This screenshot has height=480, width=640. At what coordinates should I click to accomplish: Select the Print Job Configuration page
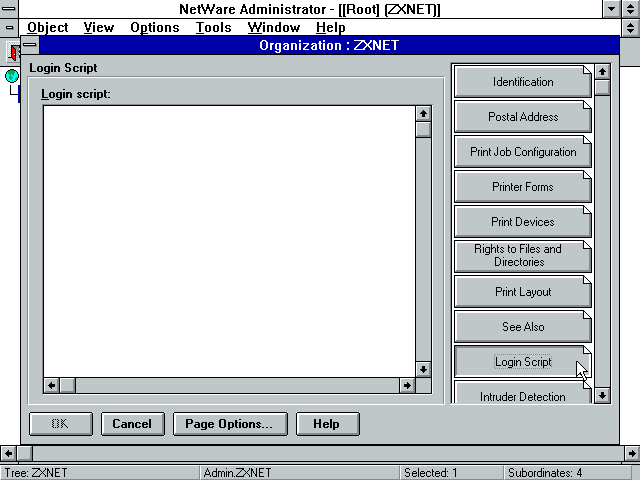(522, 152)
